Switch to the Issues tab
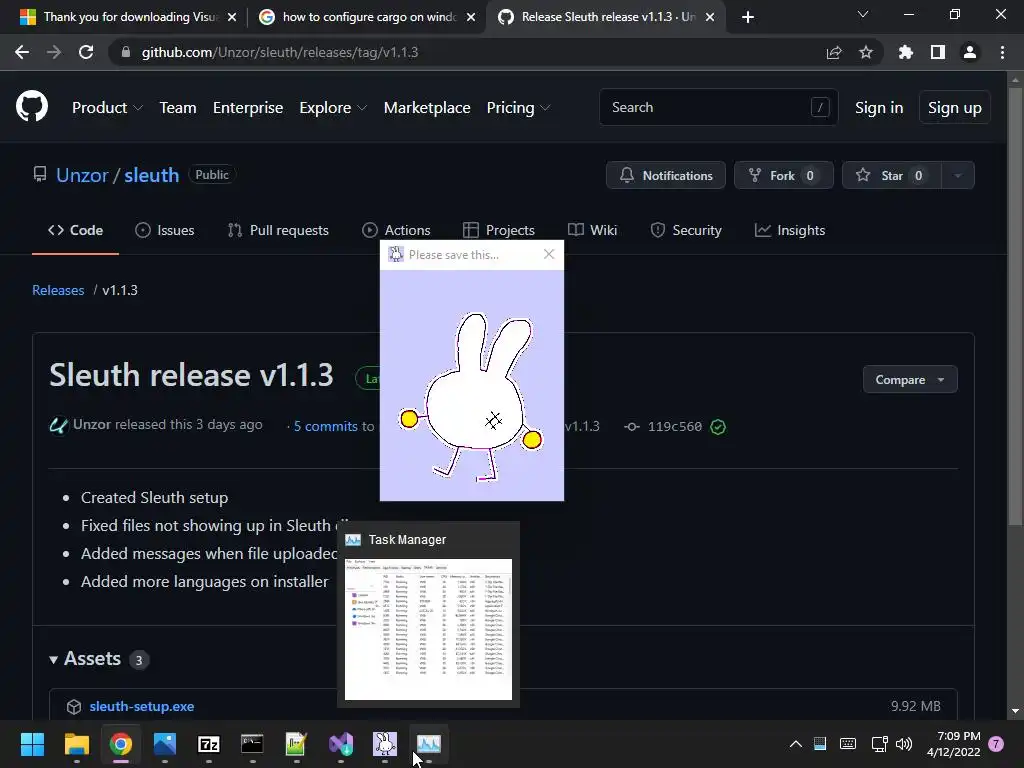 point(165,230)
